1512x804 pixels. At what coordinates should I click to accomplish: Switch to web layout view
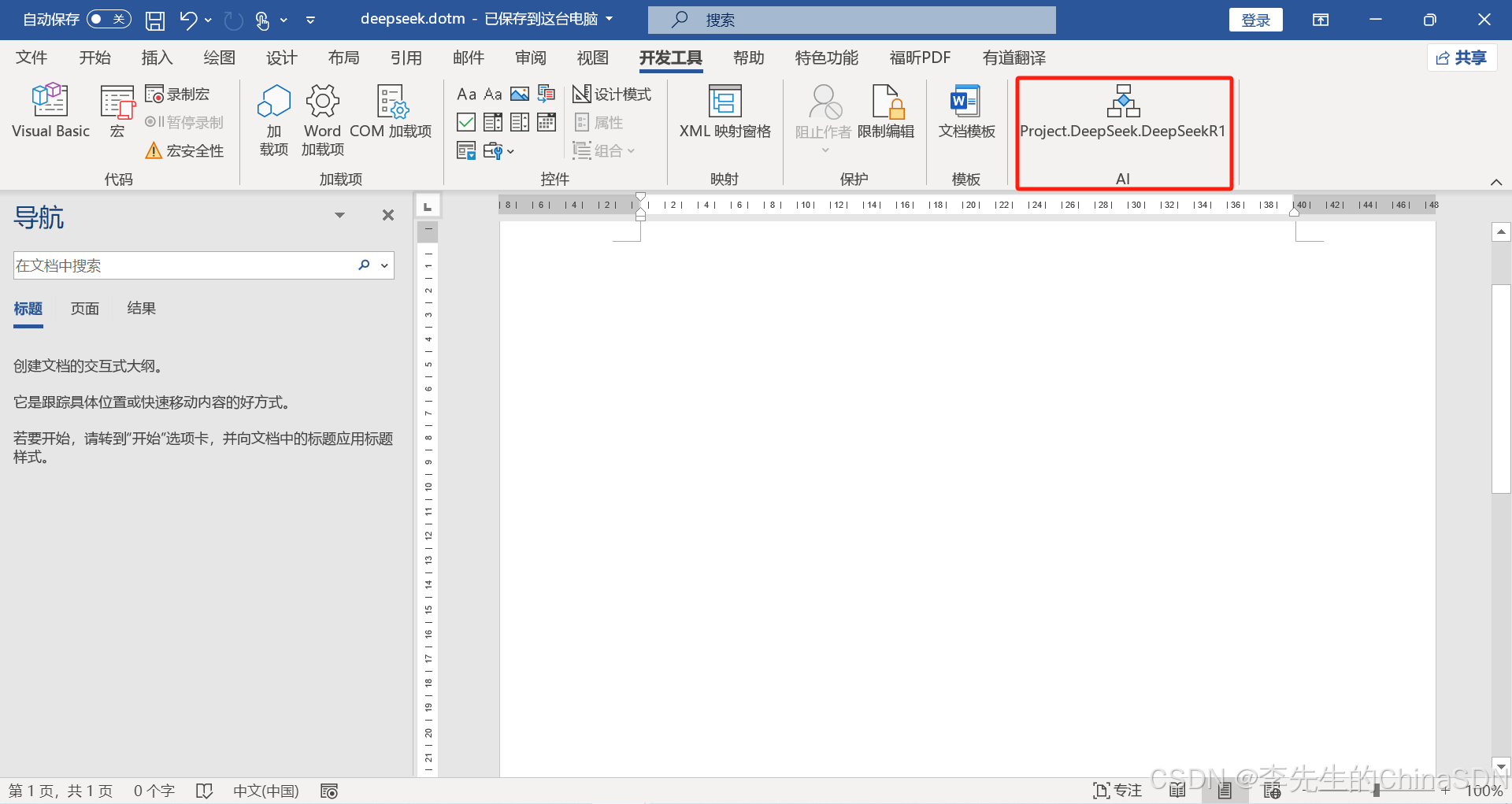(1272, 791)
